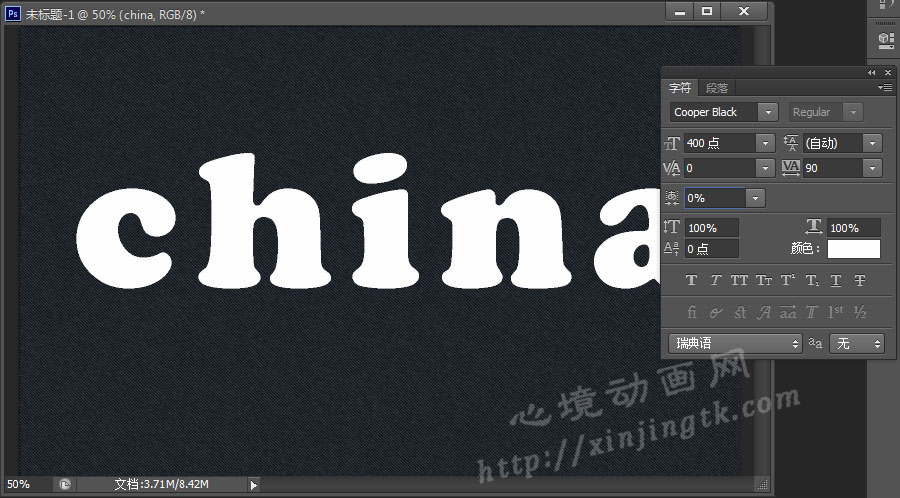Click the white text color swatch
Image resolution: width=900 pixels, height=498 pixels.
tap(853, 249)
